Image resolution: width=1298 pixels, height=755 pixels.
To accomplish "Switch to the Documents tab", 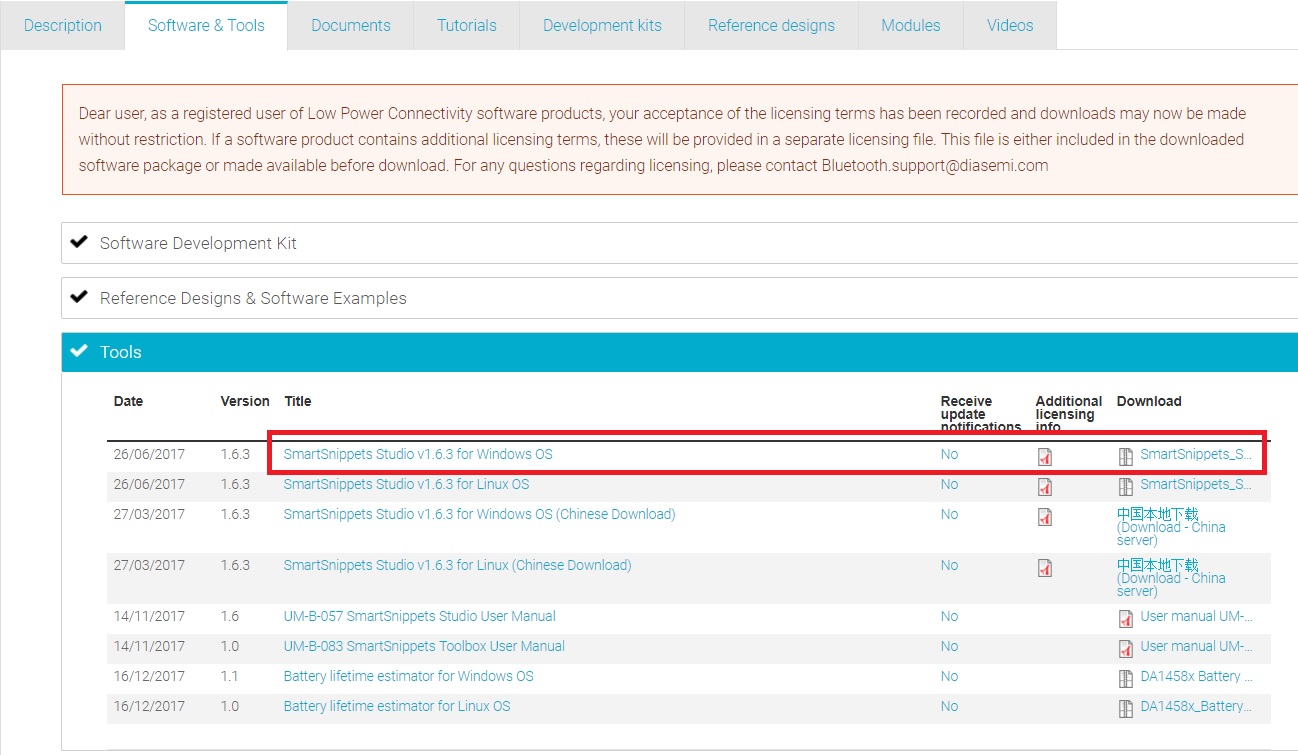I will coord(350,25).
